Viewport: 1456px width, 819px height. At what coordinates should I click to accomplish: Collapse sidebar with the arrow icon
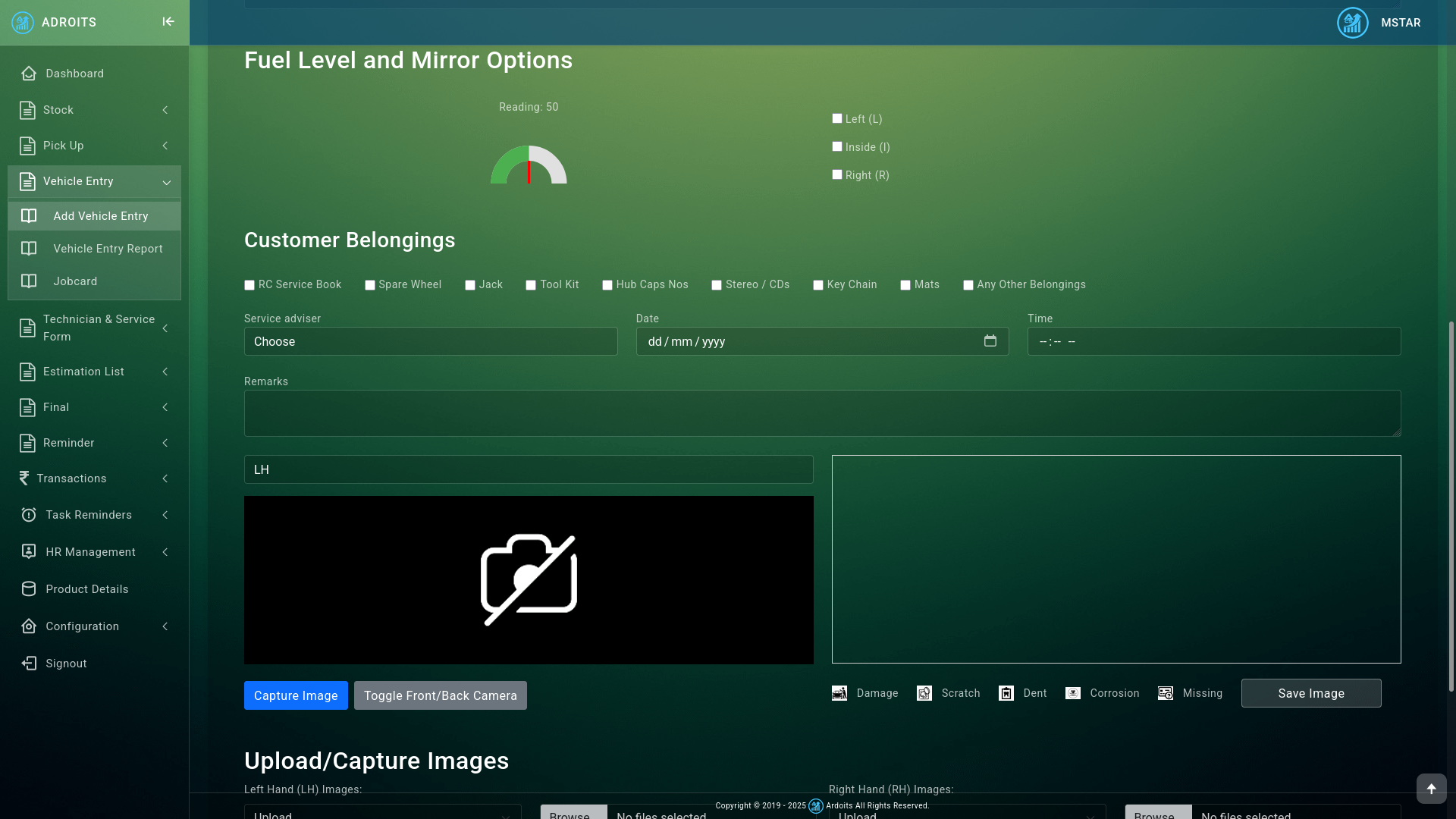[168, 22]
